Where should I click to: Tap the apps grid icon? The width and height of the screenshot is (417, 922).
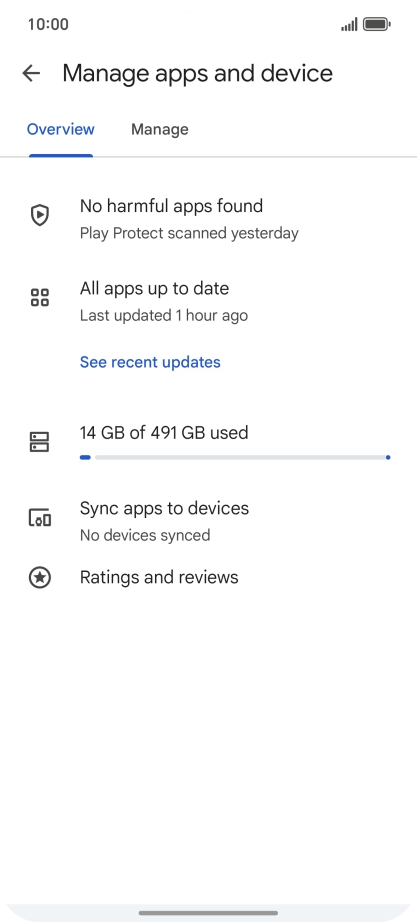(x=39, y=298)
